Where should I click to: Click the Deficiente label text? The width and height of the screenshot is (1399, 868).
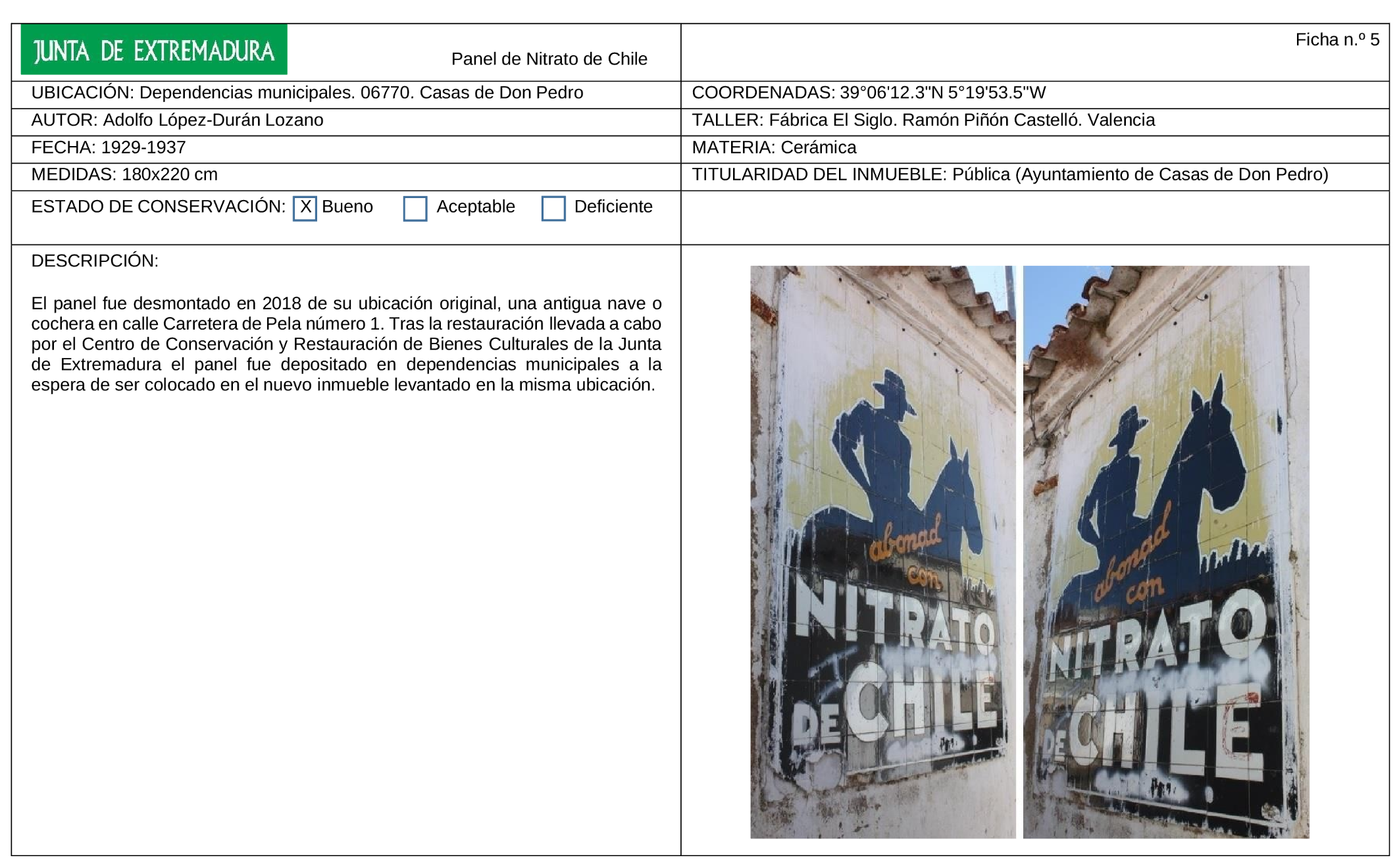[x=613, y=207]
